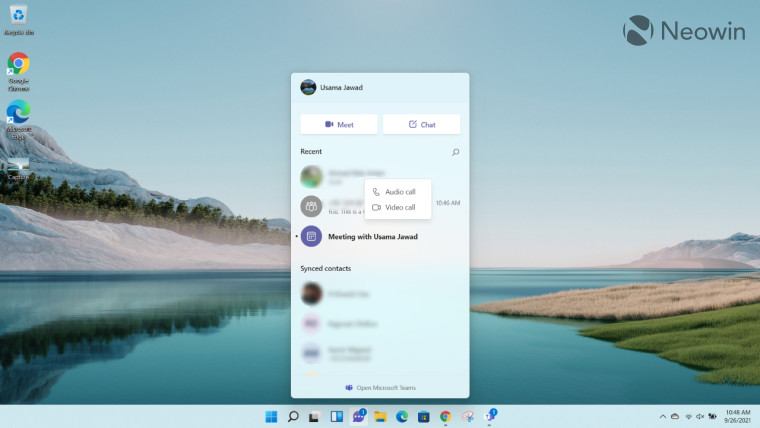This screenshot has height=428, width=760.
Task: Open Microsoft Store from the taskbar
Action: pyautogui.click(x=424, y=416)
